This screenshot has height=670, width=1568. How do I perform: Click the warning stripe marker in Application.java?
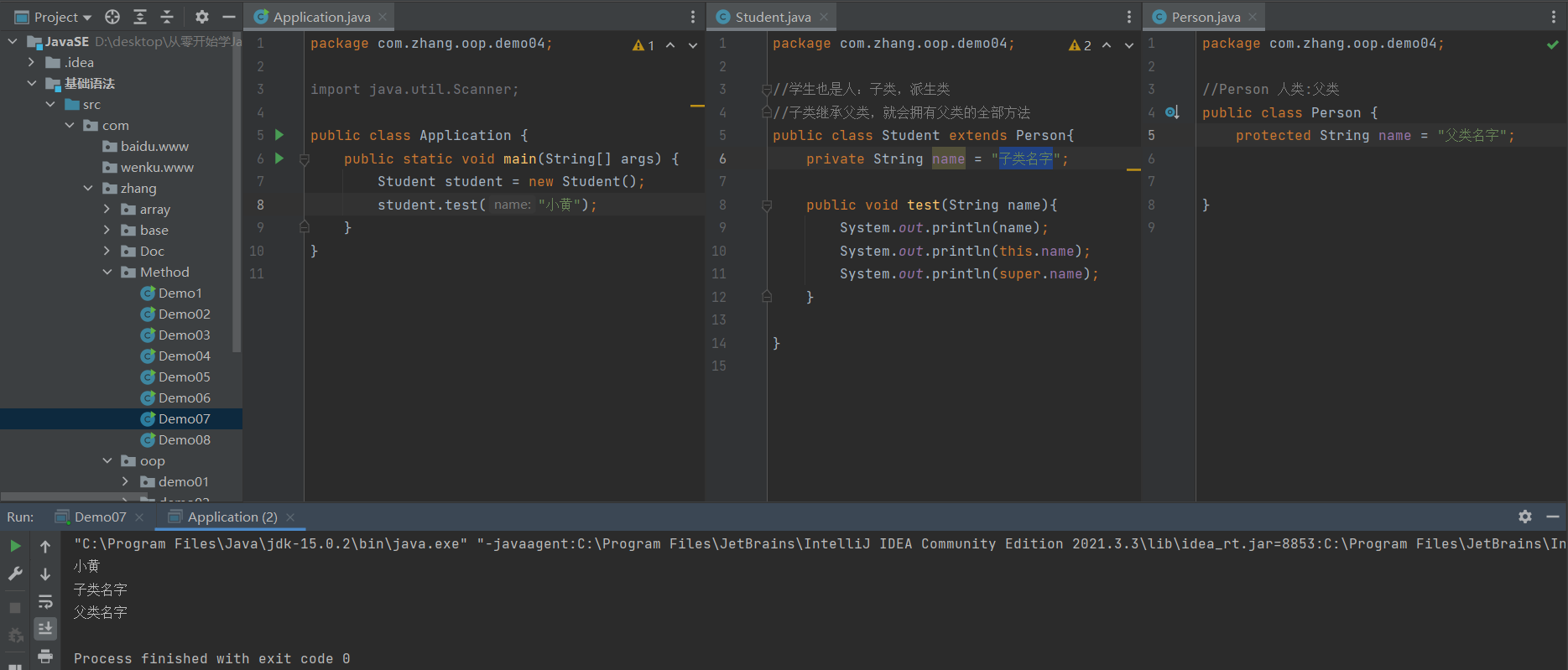click(697, 106)
